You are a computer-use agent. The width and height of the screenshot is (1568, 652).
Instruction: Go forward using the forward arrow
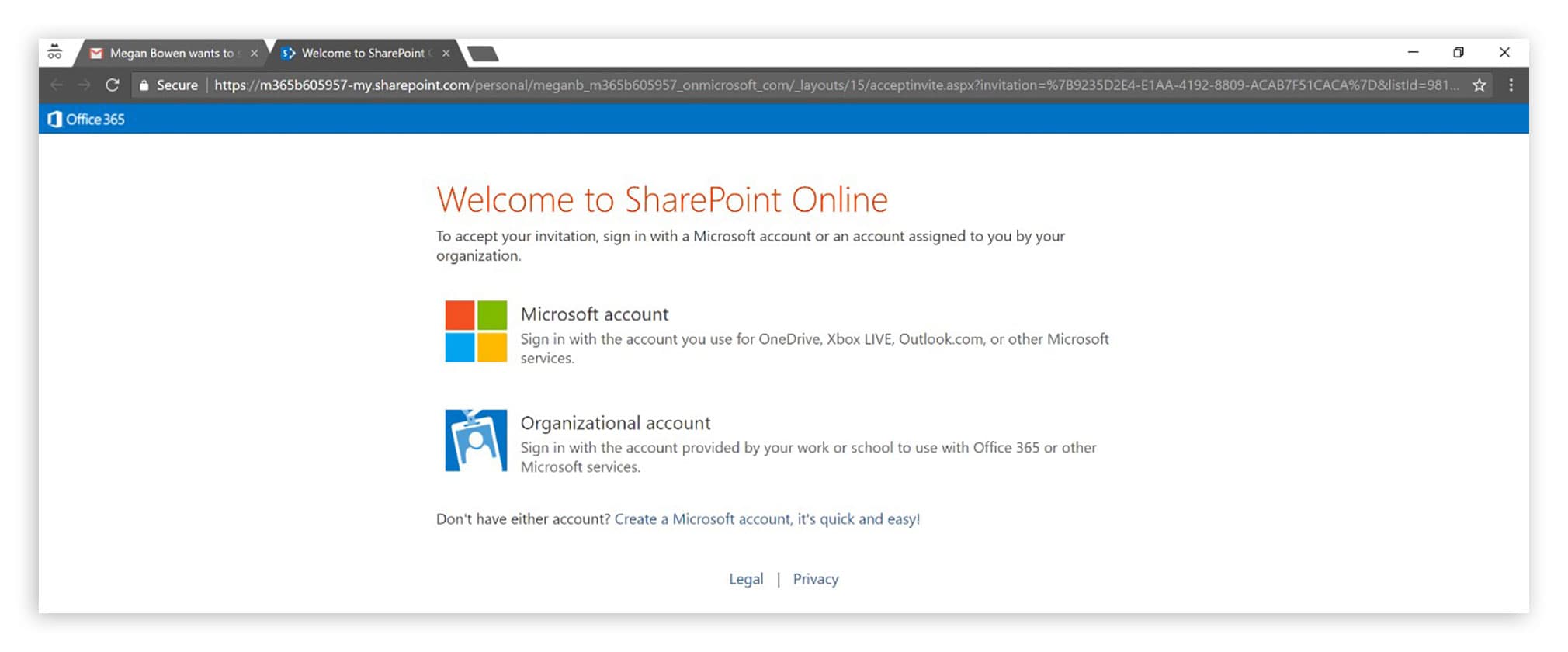[84, 85]
